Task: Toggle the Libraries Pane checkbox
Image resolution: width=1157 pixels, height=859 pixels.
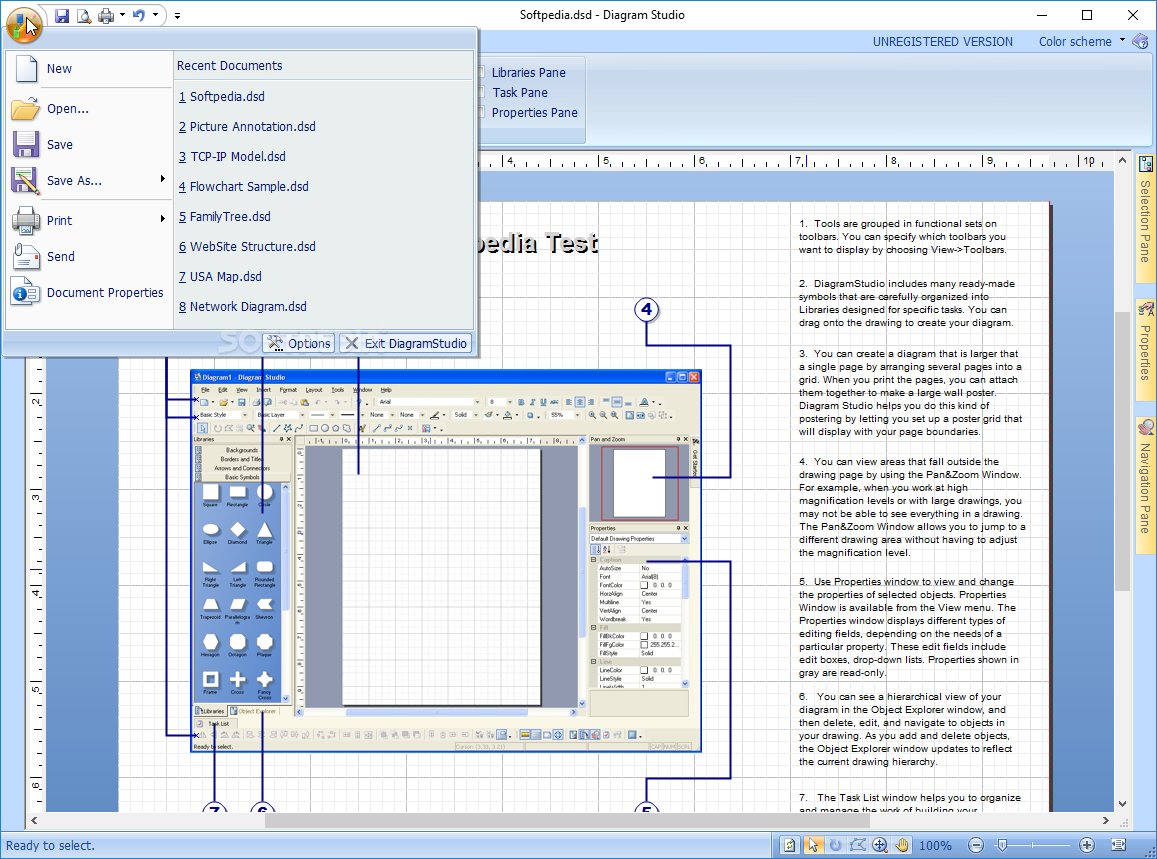Action: (x=481, y=72)
